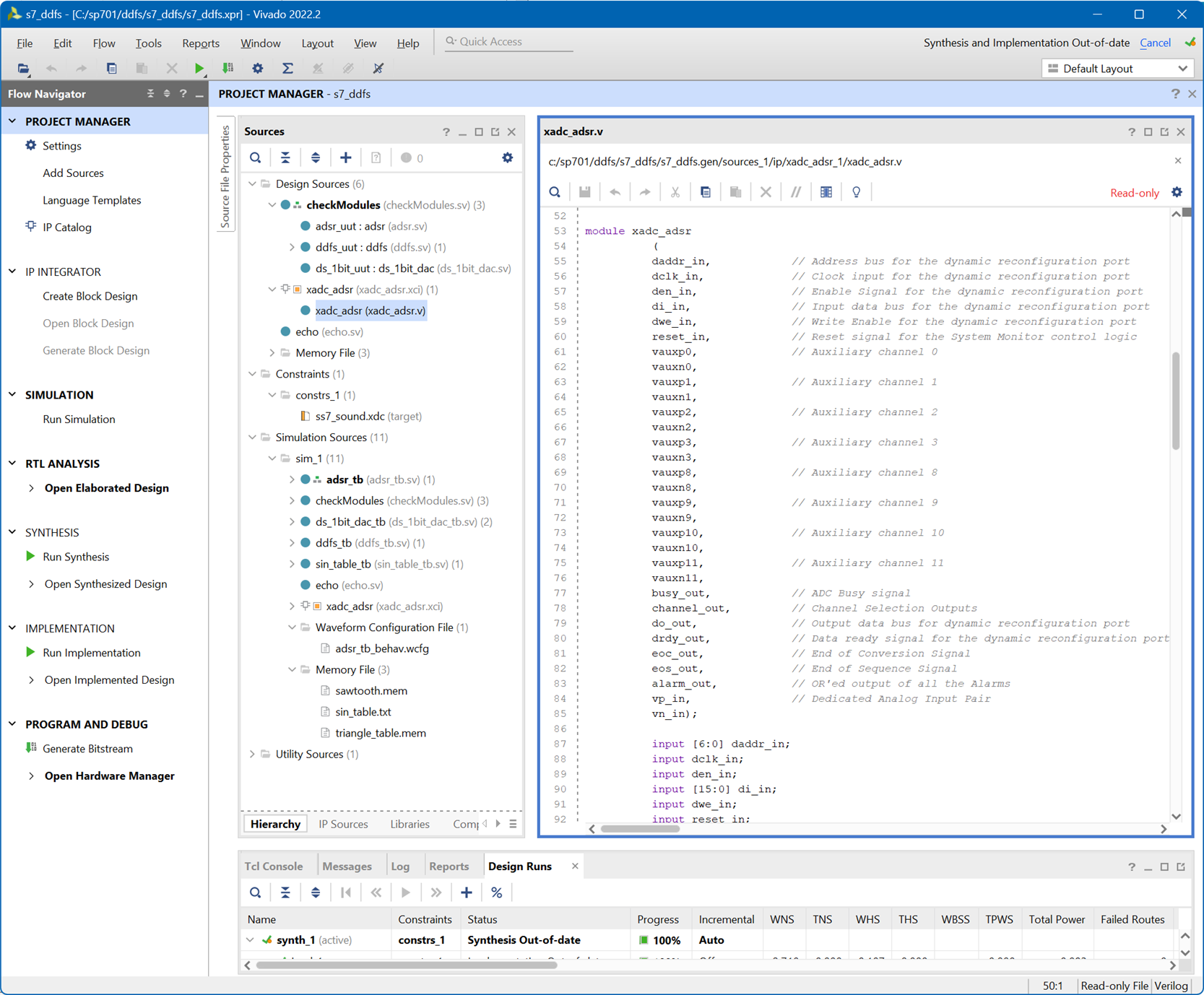
Task: Click the editor vertical scrollbar thumb
Action: pos(1176,401)
